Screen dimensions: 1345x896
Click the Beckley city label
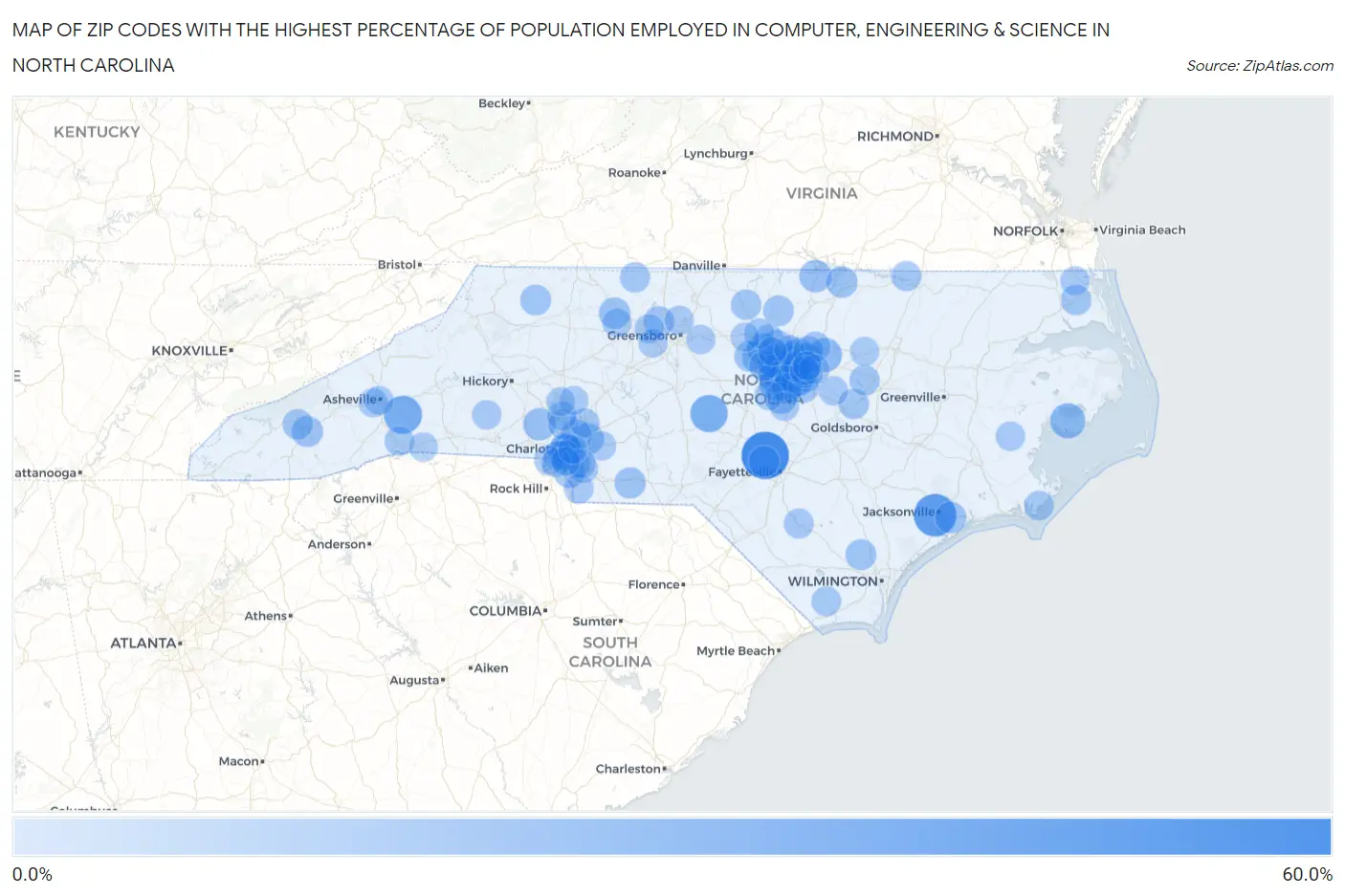tap(502, 103)
